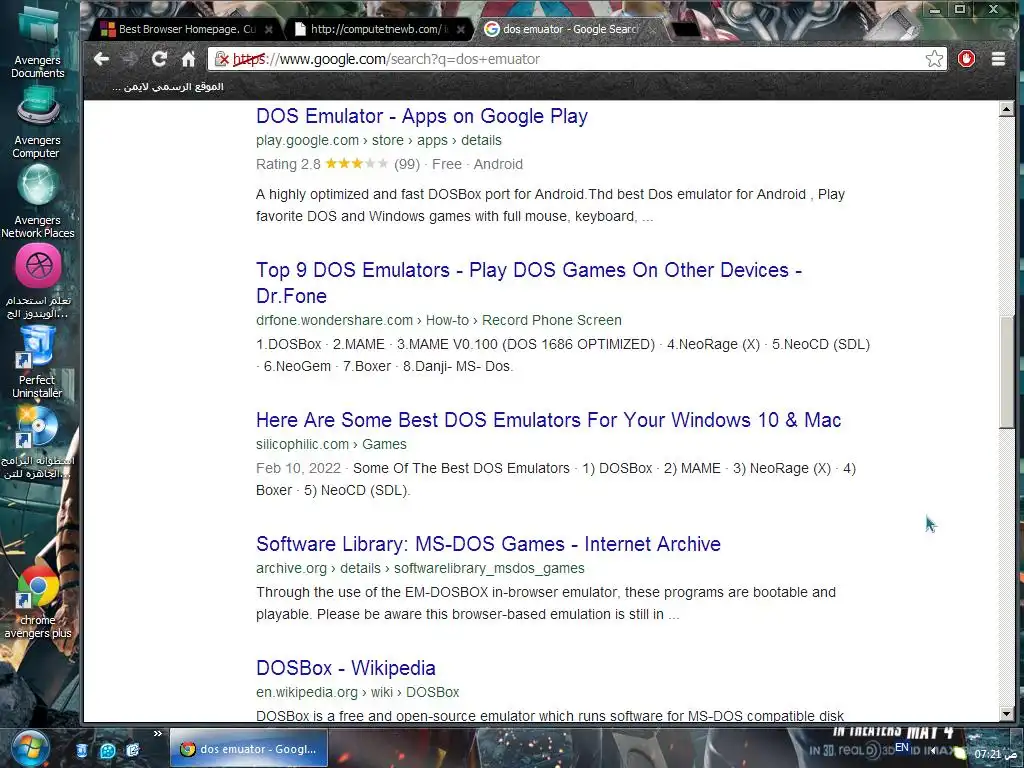Click the page scrollbar down arrow
Viewport: 1024px width, 768px height.
pyautogui.click(x=1006, y=714)
